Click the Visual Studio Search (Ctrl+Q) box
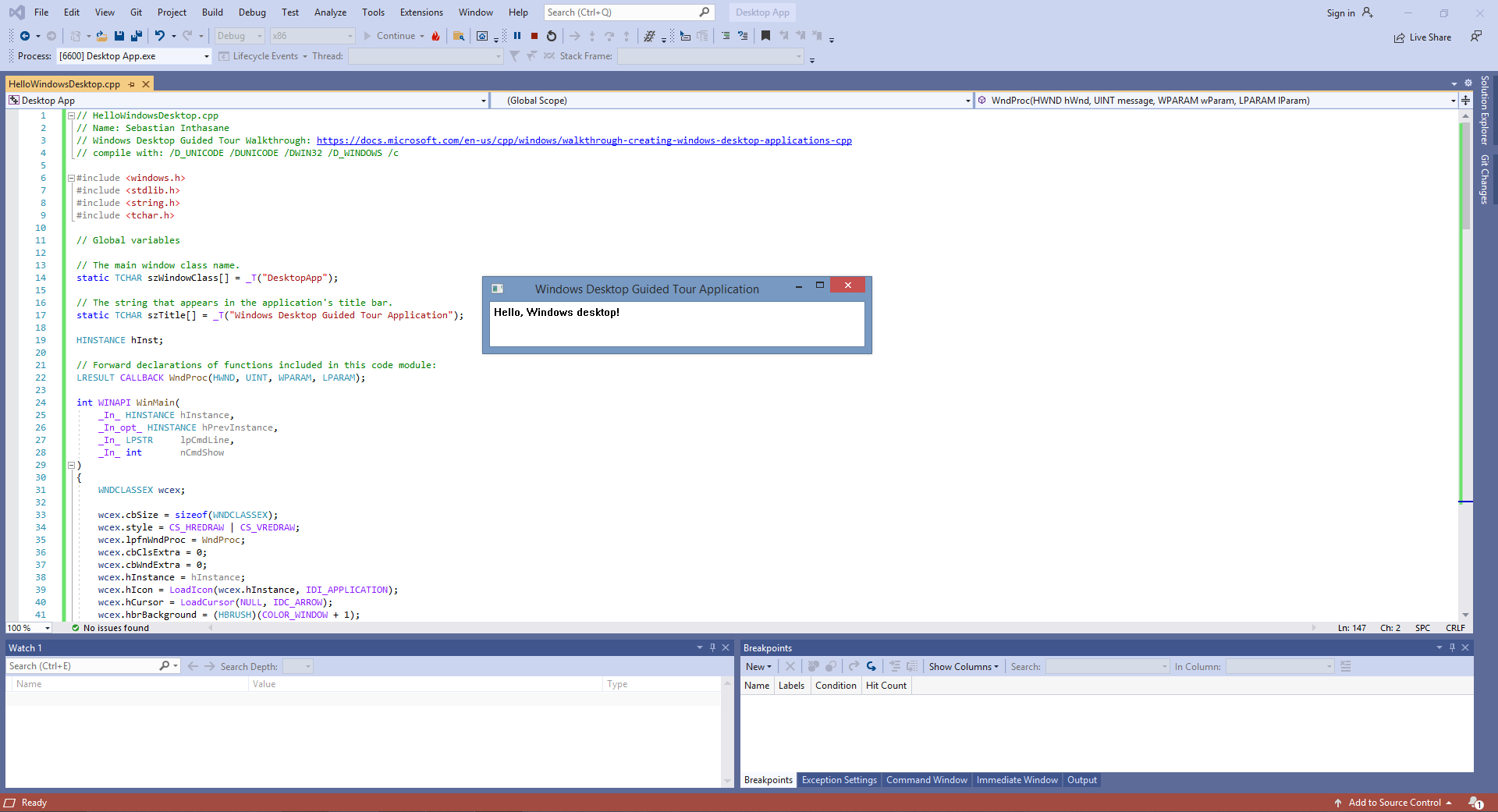The height and width of the screenshot is (812, 1498). point(629,12)
